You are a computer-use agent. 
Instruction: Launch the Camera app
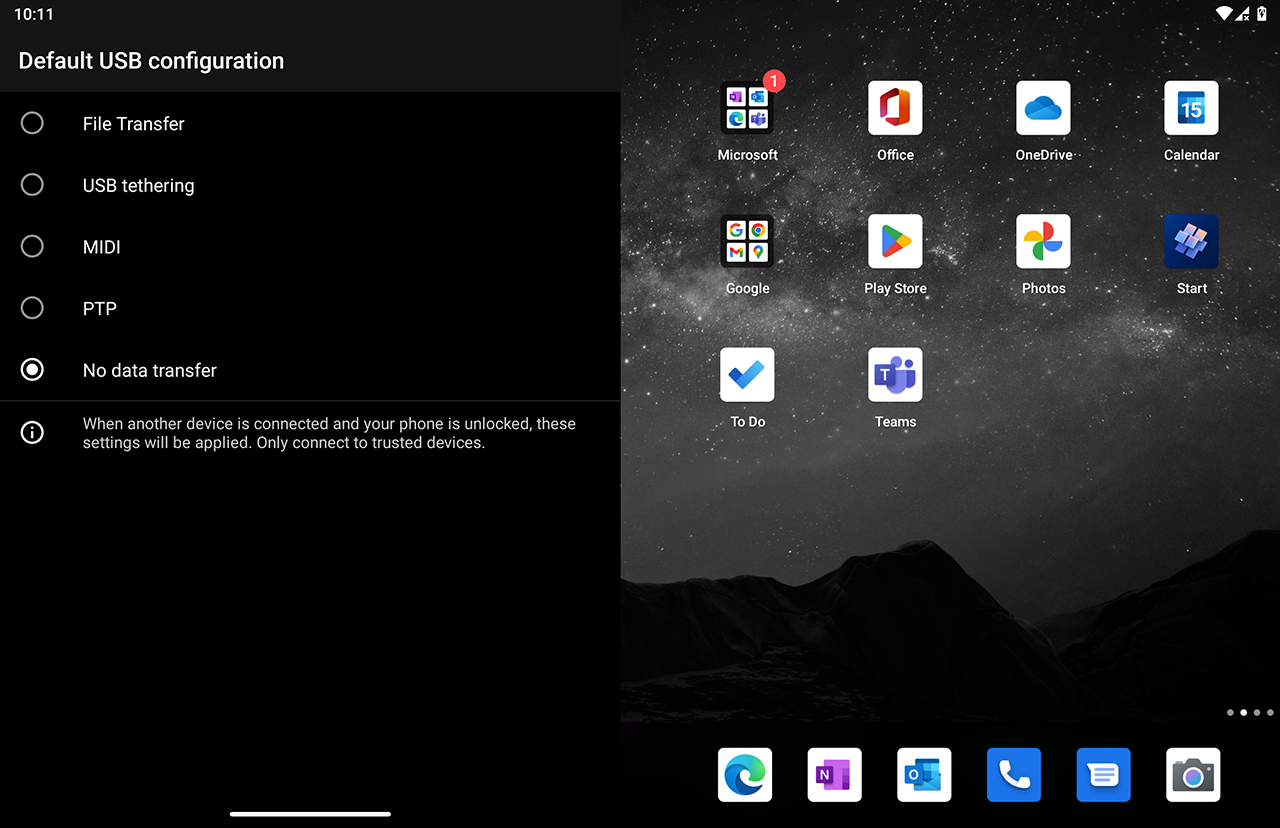pos(1193,775)
